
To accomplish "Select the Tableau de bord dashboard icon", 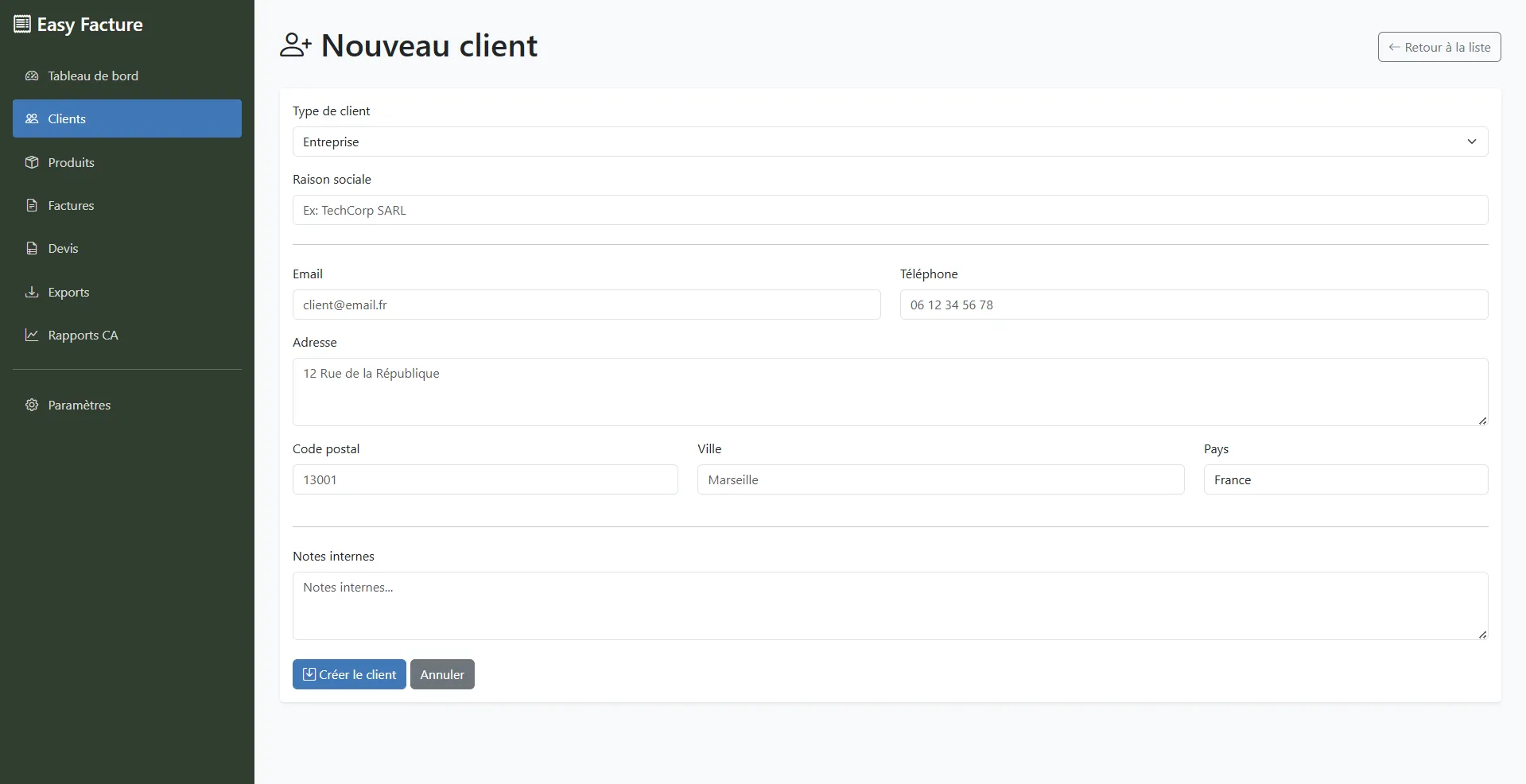I will coord(32,76).
